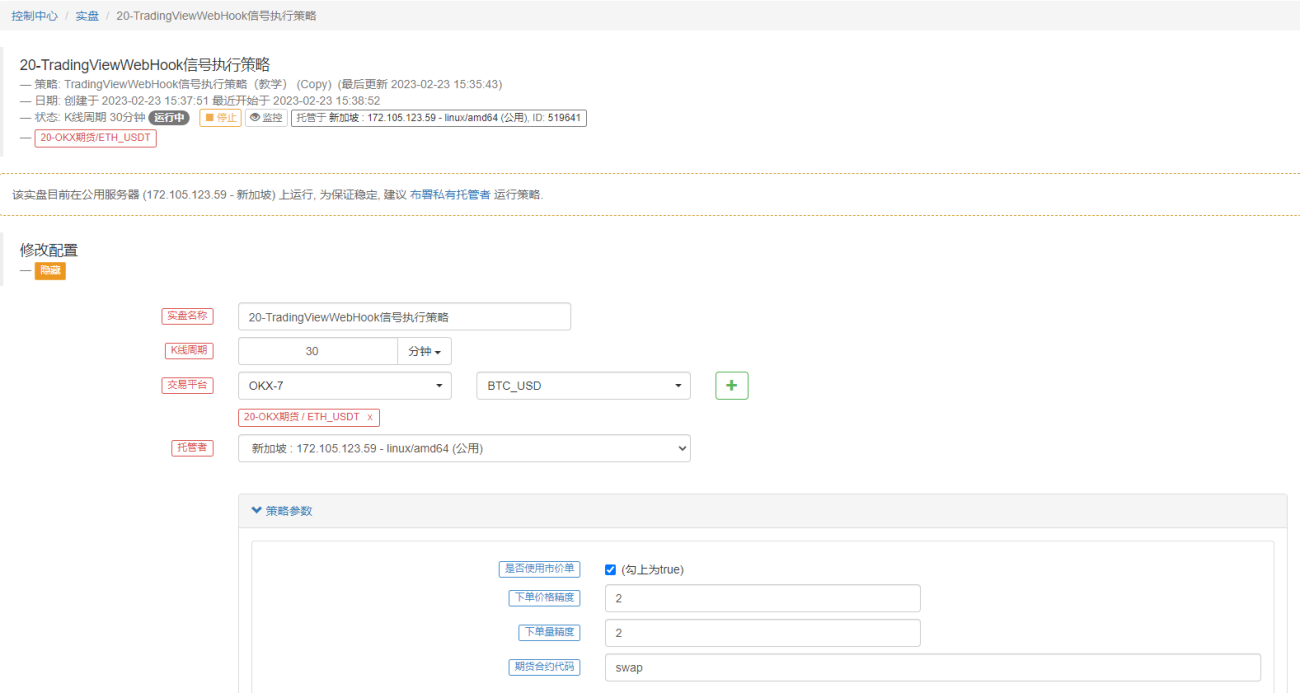Click the 20-OKX期货/ETH_USDT tag in header
Image resolution: width=1300 pixels, height=693 pixels.
(x=95, y=138)
